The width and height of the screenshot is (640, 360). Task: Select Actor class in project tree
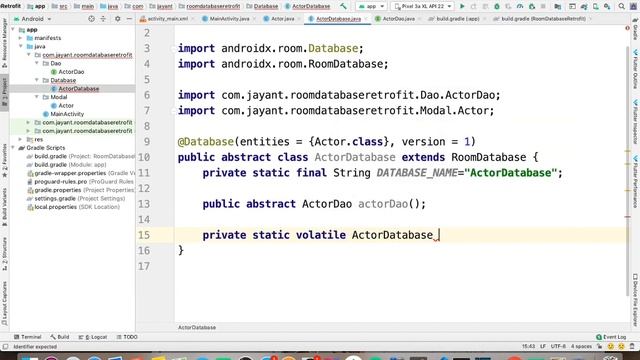62,106
